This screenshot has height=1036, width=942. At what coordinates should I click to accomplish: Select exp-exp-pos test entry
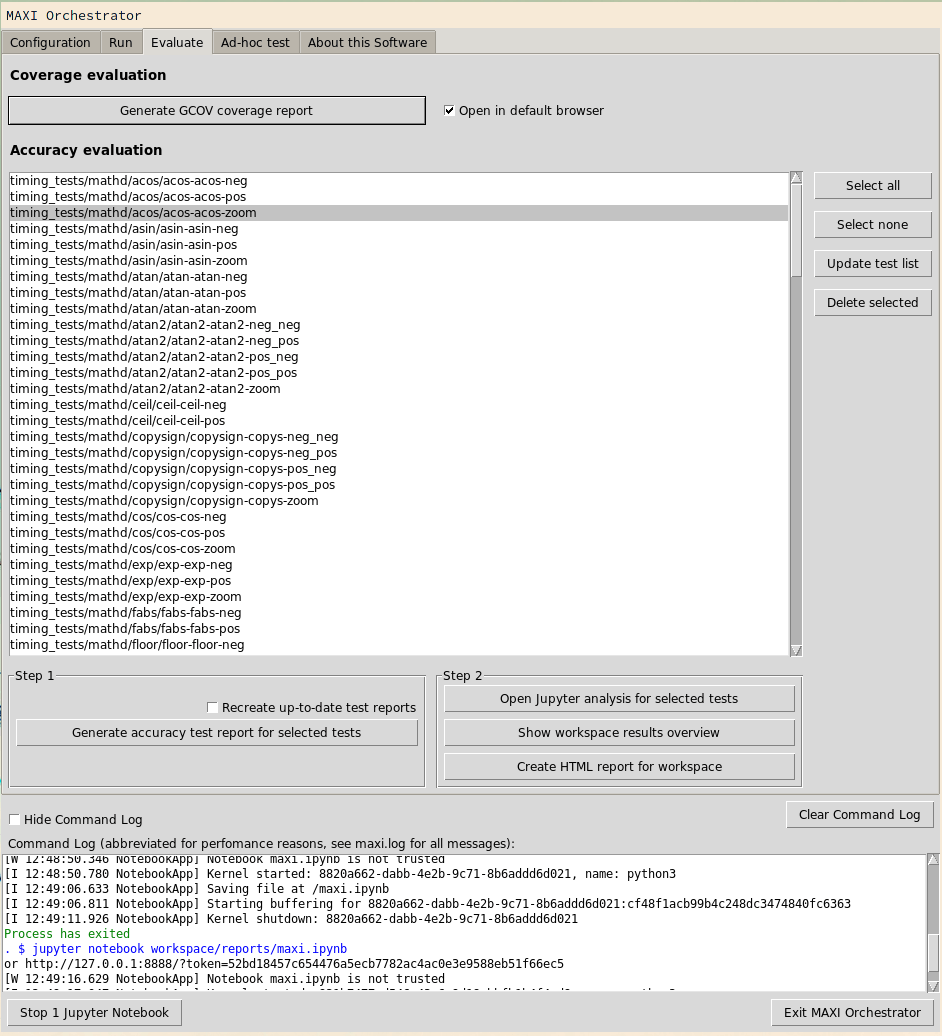tap(399, 581)
